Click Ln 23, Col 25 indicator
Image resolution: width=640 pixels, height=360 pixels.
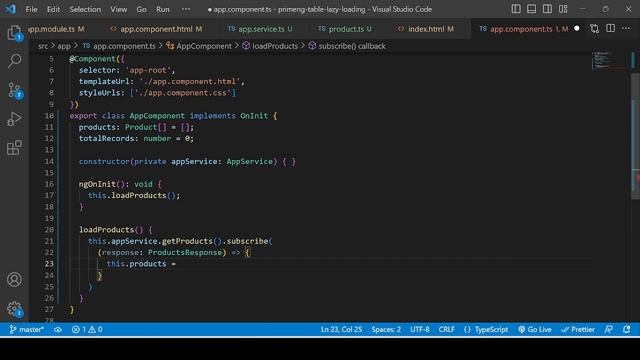pyautogui.click(x=341, y=329)
